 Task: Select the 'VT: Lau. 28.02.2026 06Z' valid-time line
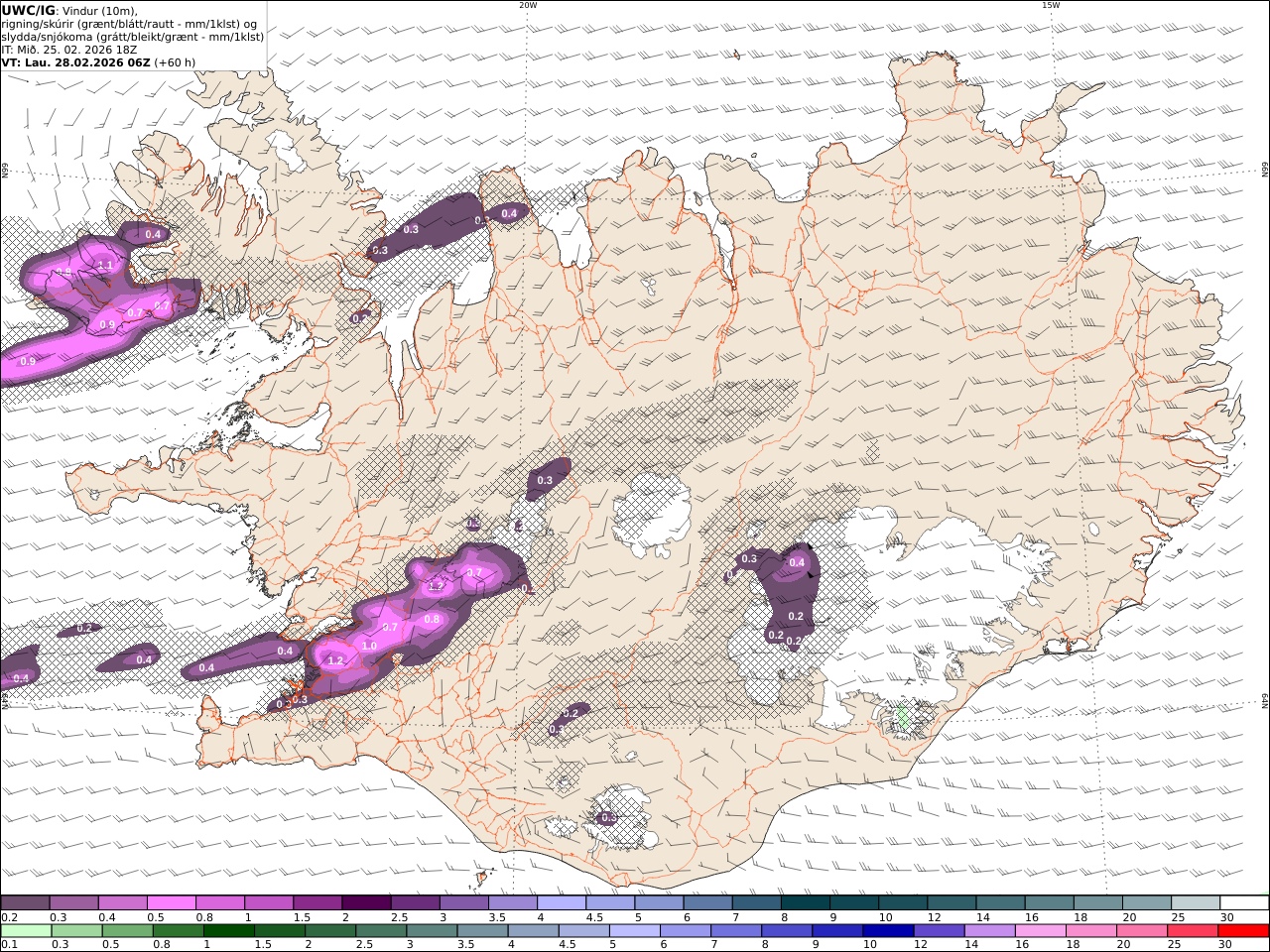pos(75,61)
